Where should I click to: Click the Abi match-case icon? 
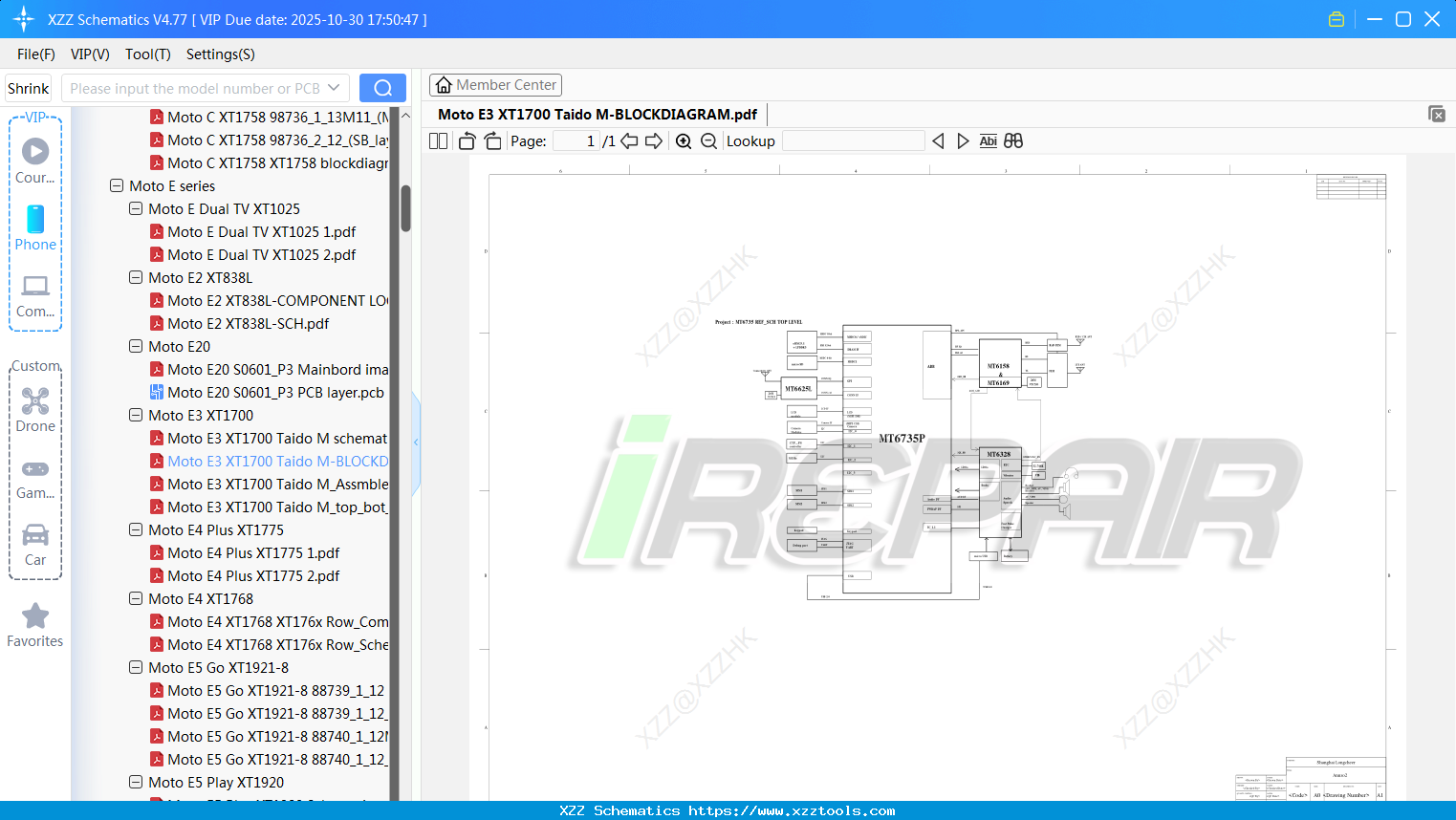pos(988,140)
